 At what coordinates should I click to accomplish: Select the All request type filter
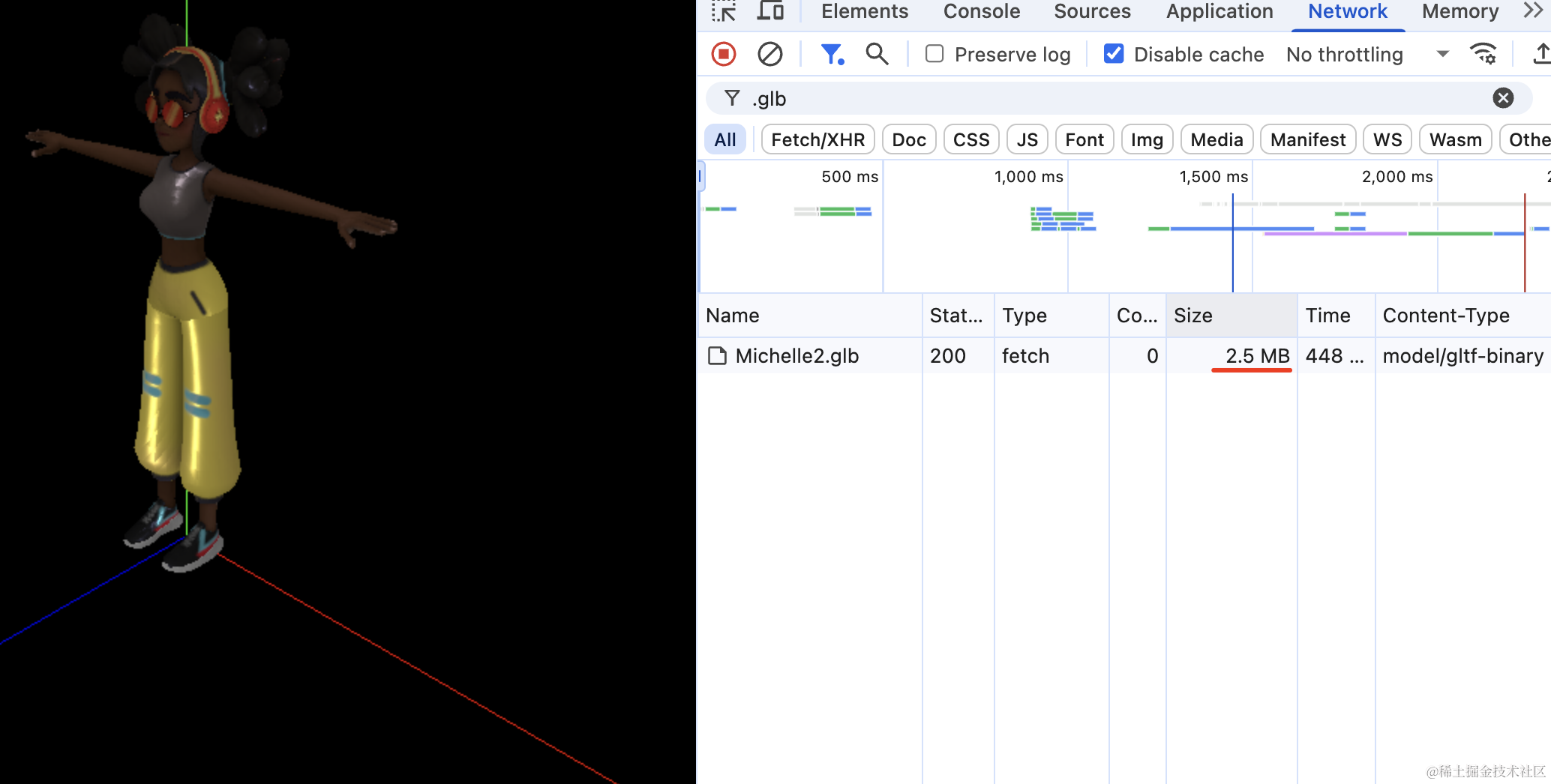point(725,139)
